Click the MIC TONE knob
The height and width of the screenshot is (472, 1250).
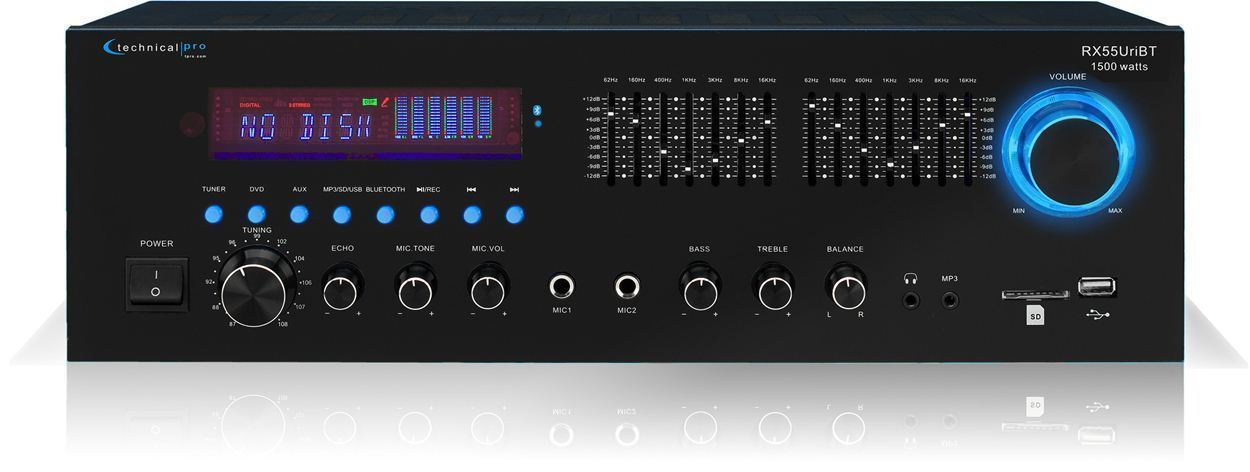click(x=415, y=289)
